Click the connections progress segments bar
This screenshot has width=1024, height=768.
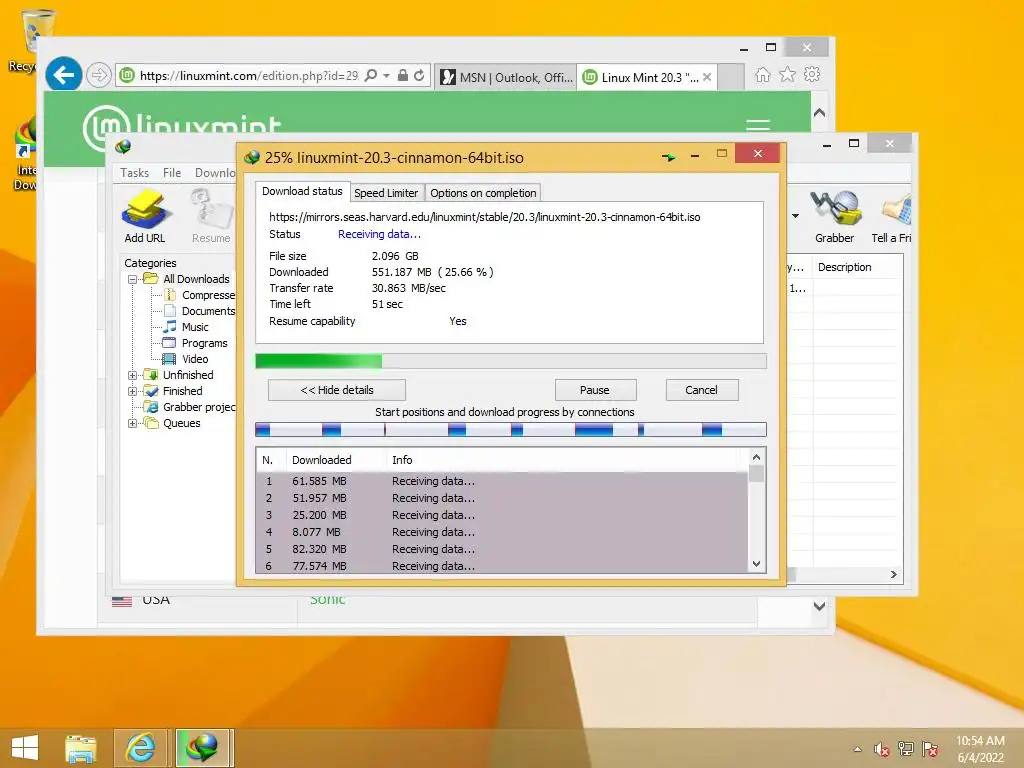[511, 429]
